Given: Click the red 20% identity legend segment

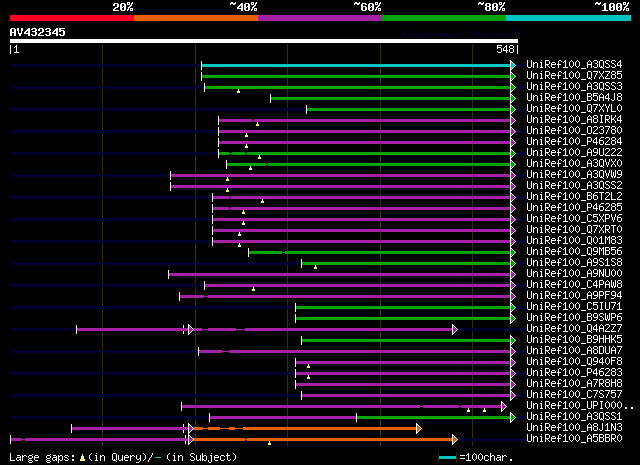Looking at the screenshot, I should point(72,18).
